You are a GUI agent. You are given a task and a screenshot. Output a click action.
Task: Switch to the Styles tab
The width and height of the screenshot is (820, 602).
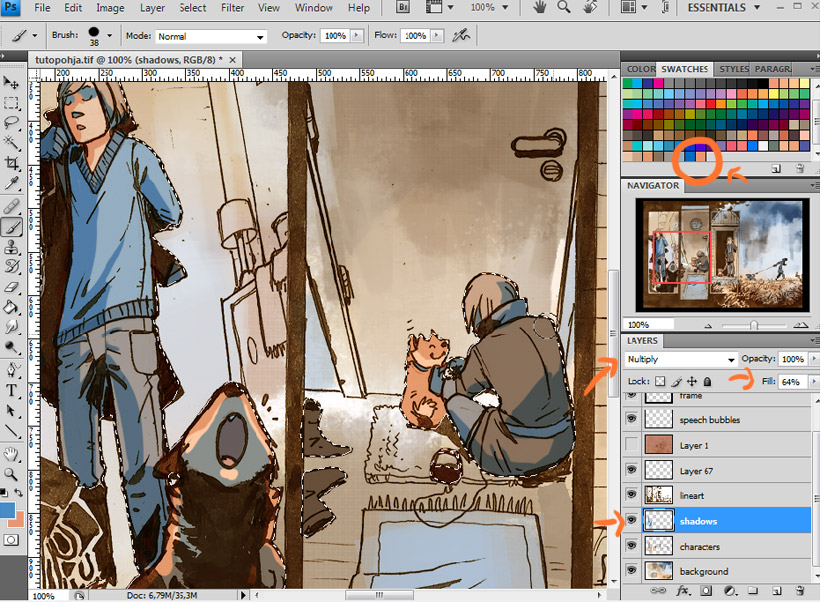coord(733,69)
